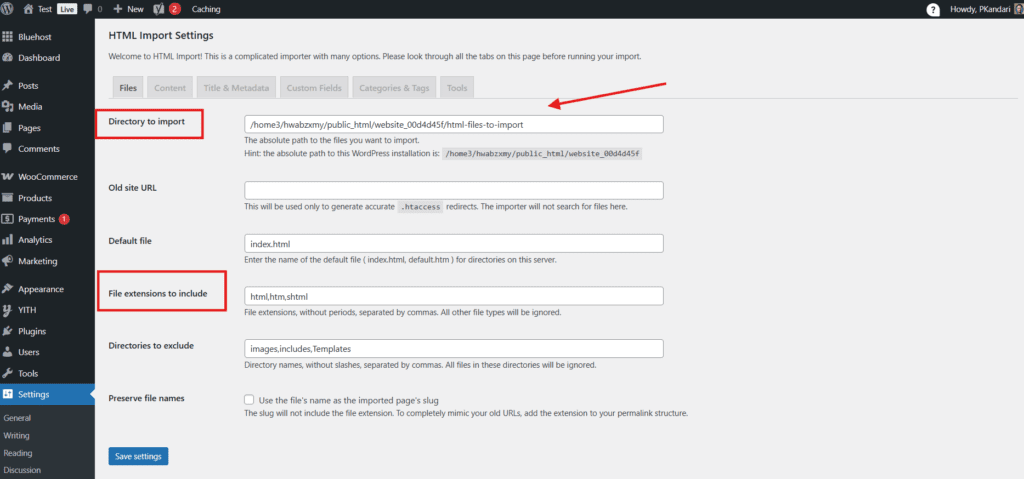Image resolution: width=1024 pixels, height=479 pixels.
Task: Open the Caching menu in the admin bar
Action: click(206, 9)
